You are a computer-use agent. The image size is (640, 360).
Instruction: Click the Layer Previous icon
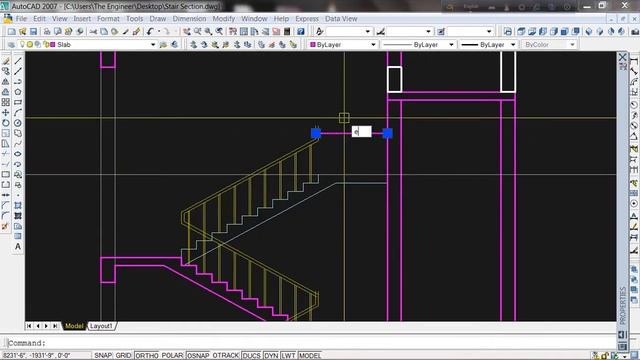coord(174,44)
